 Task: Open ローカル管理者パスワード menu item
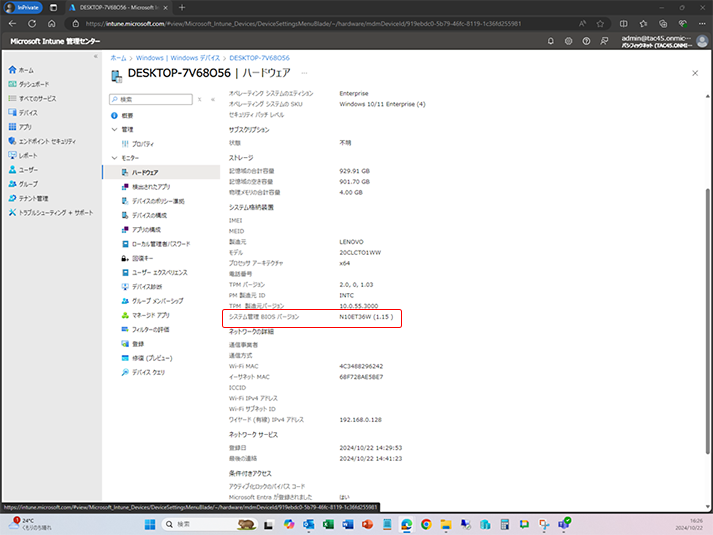pos(156,244)
